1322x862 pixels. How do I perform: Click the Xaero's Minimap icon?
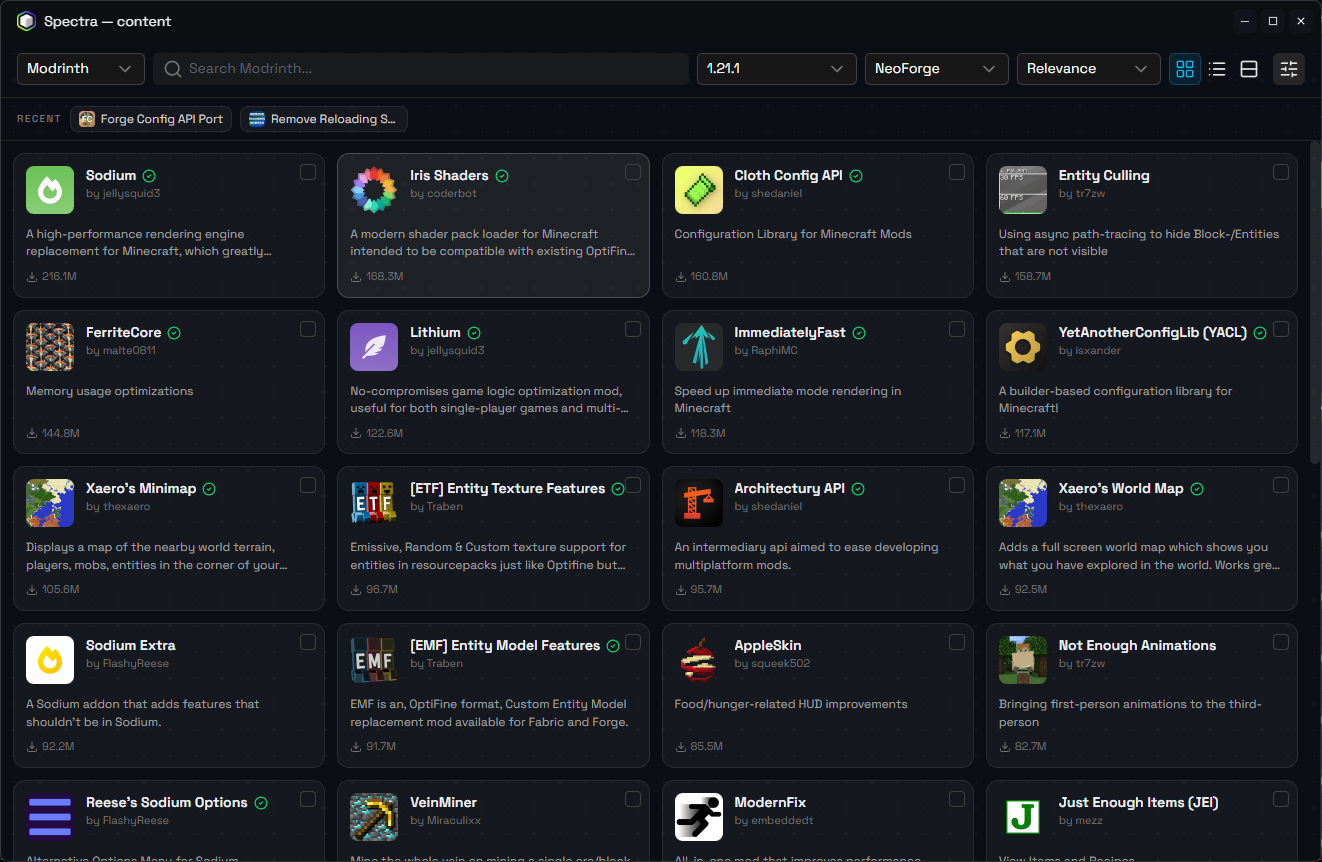click(x=50, y=503)
